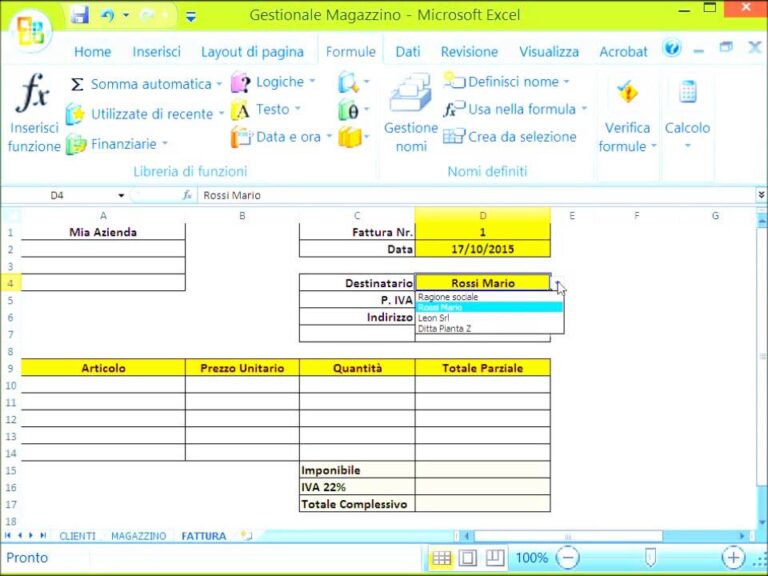768x576 pixels.
Task: Open Gestione nomi manager
Action: (x=410, y=114)
